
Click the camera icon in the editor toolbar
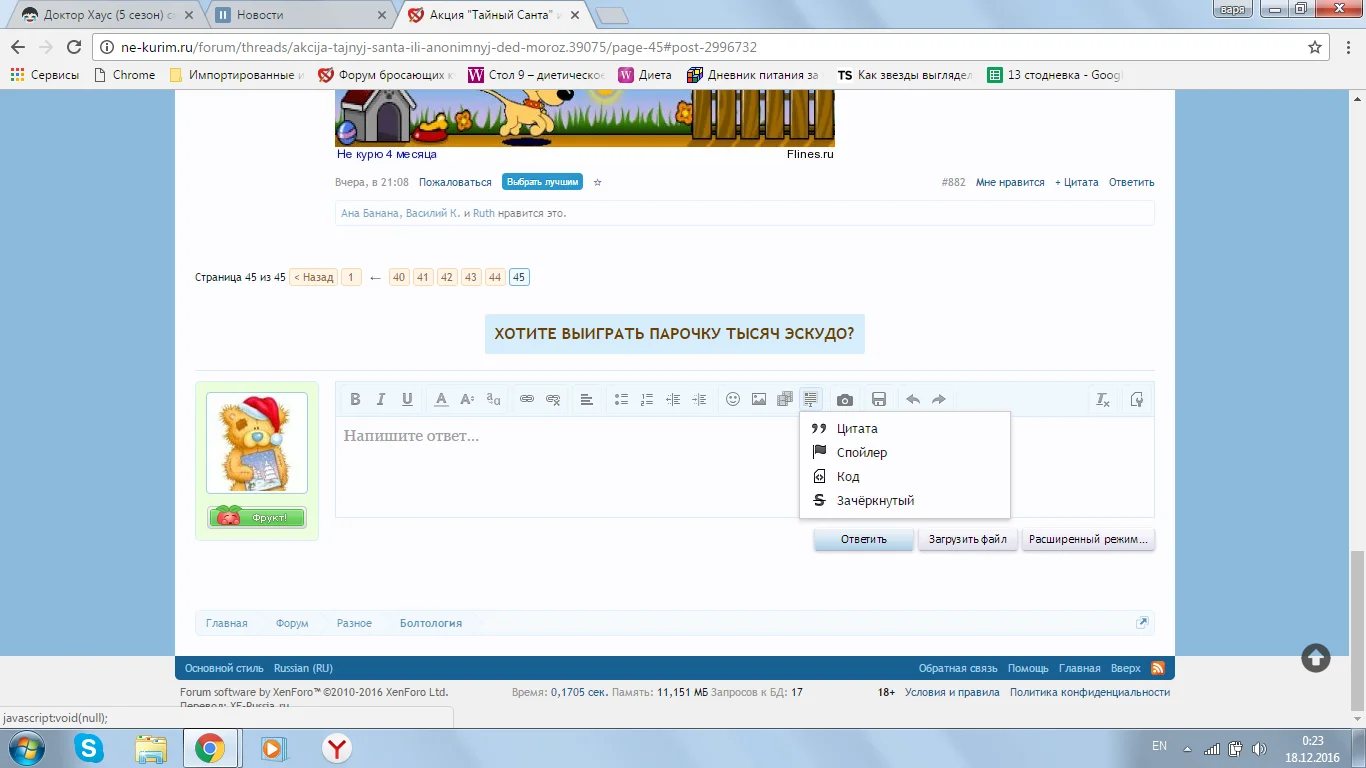point(845,399)
